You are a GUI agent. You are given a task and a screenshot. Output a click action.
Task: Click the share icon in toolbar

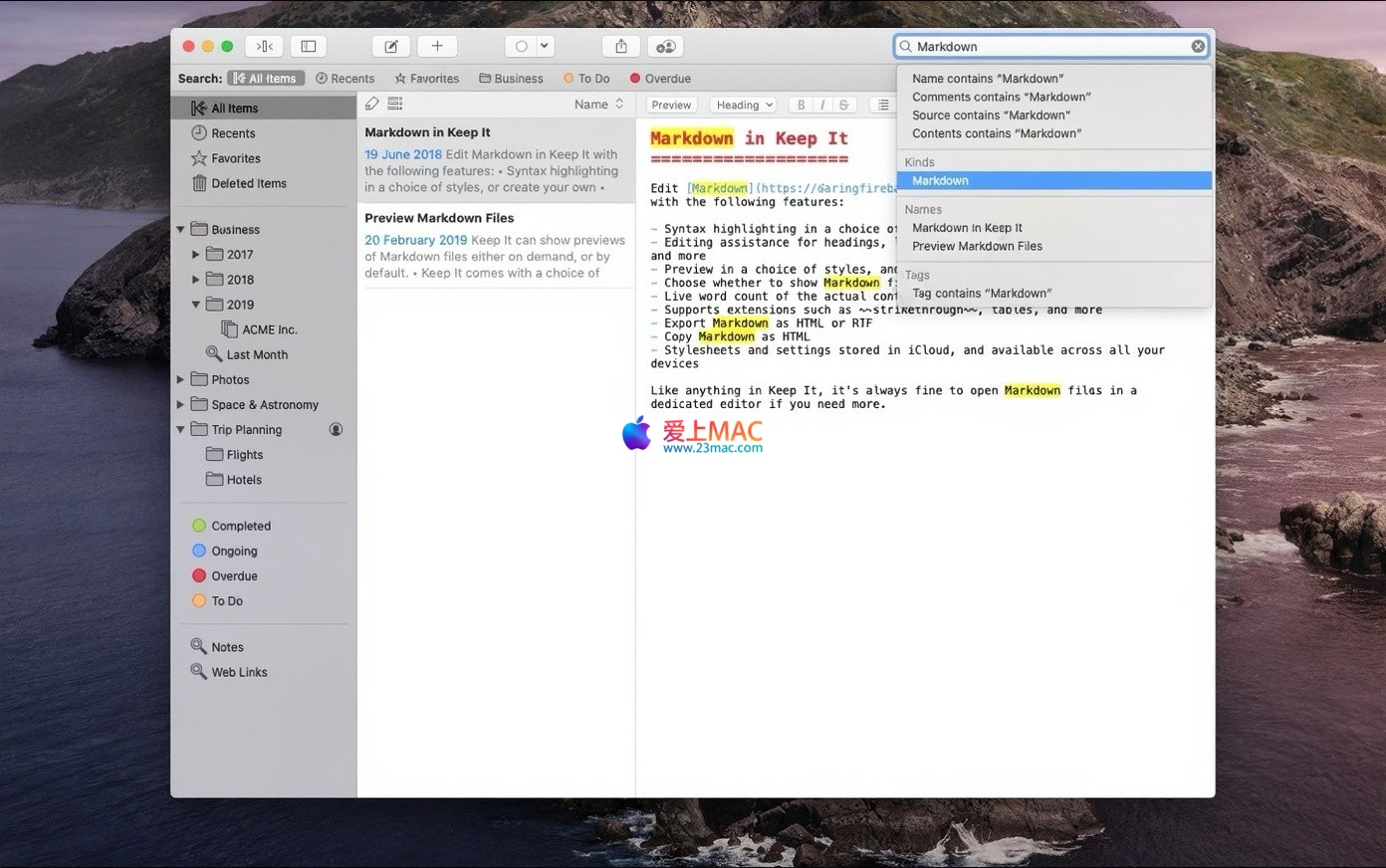pyautogui.click(x=621, y=46)
